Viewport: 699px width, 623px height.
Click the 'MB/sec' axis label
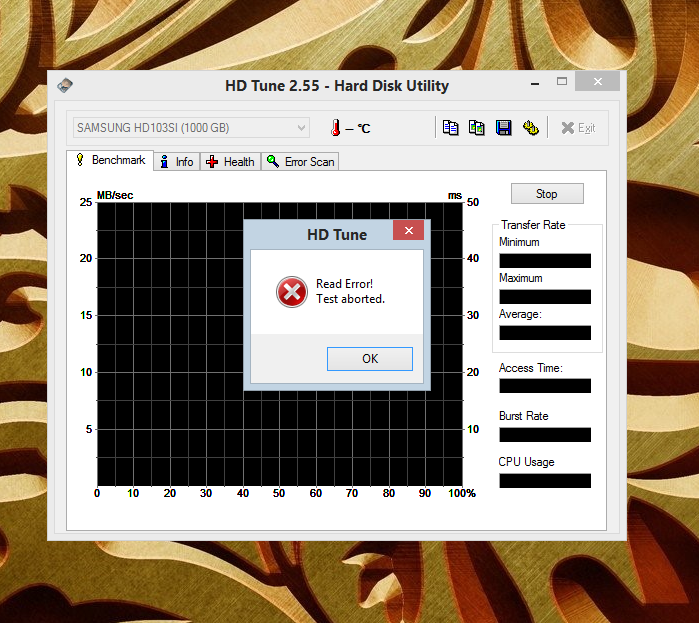point(115,195)
